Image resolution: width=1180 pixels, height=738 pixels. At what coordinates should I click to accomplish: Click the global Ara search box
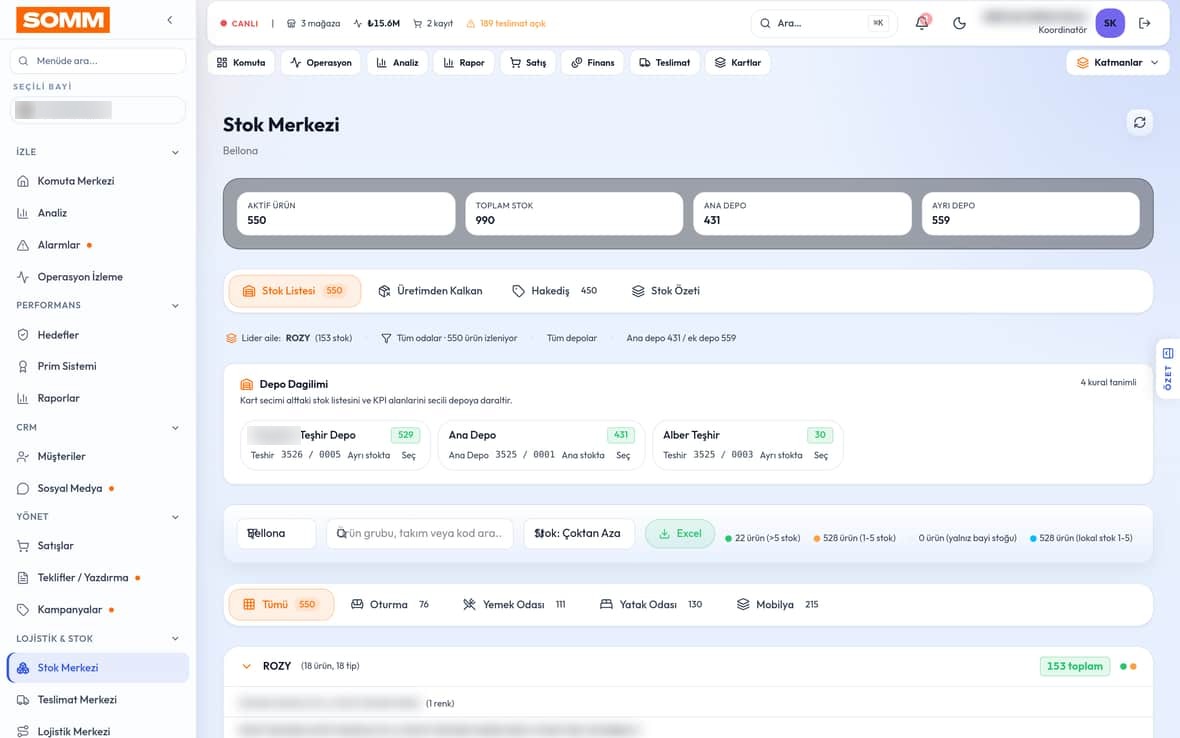click(x=823, y=23)
